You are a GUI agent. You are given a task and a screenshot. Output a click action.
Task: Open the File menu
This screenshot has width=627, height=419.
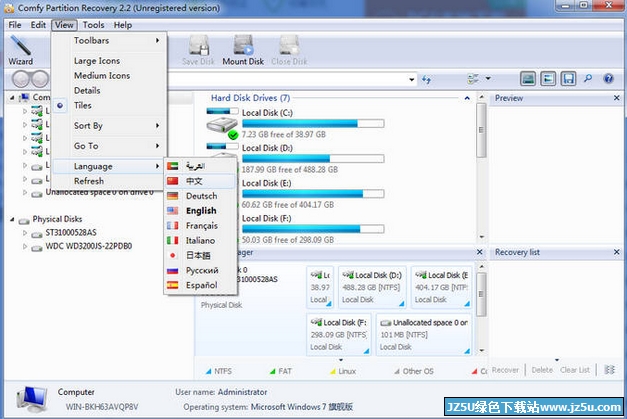[x=15, y=25]
